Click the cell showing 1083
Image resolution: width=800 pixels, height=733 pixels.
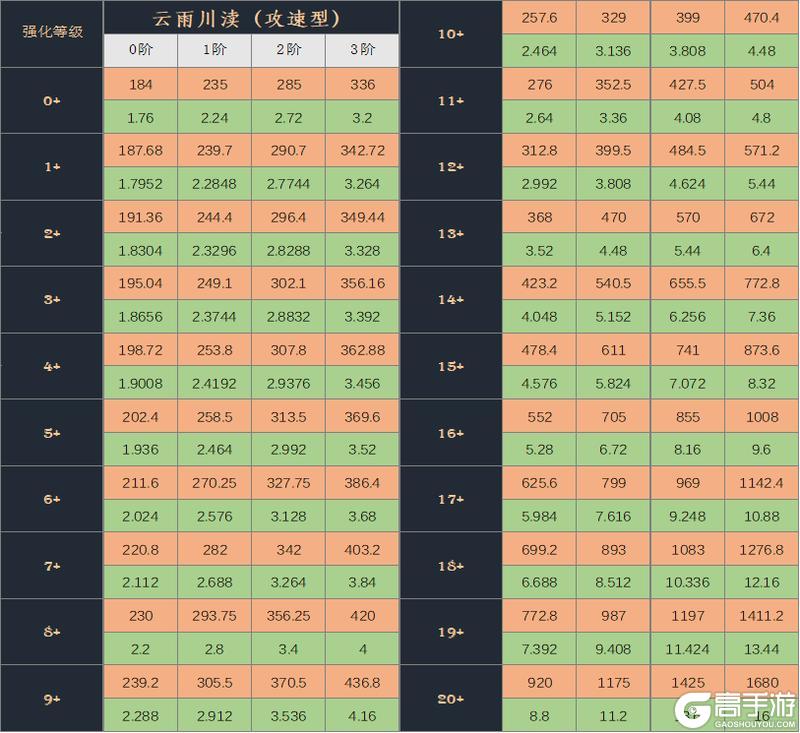pyautogui.click(x=687, y=550)
